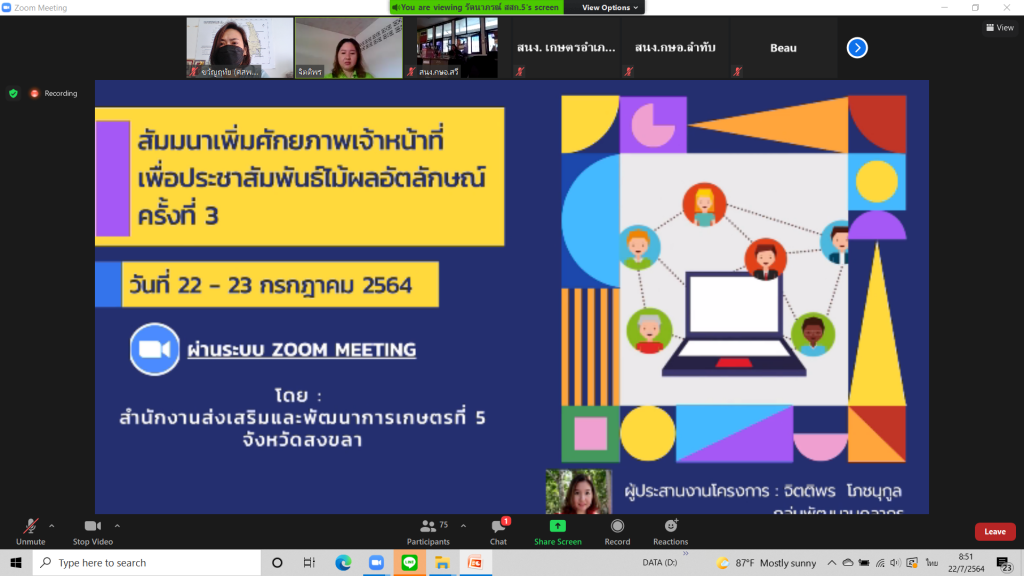
Task: Switch input language ไทย indicator
Action: pos(931,562)
